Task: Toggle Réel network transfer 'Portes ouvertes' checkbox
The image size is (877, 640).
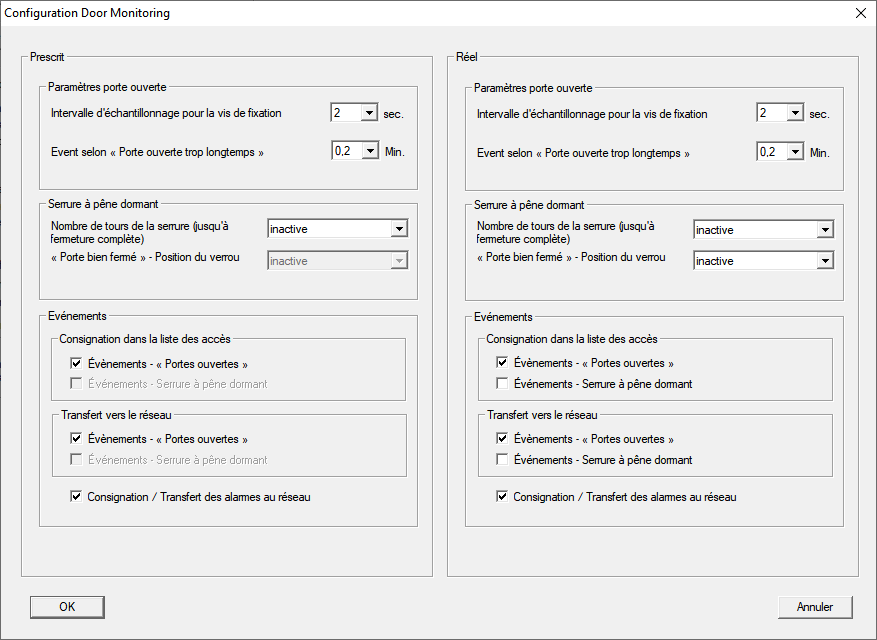Action: click(x=503, y=439)
